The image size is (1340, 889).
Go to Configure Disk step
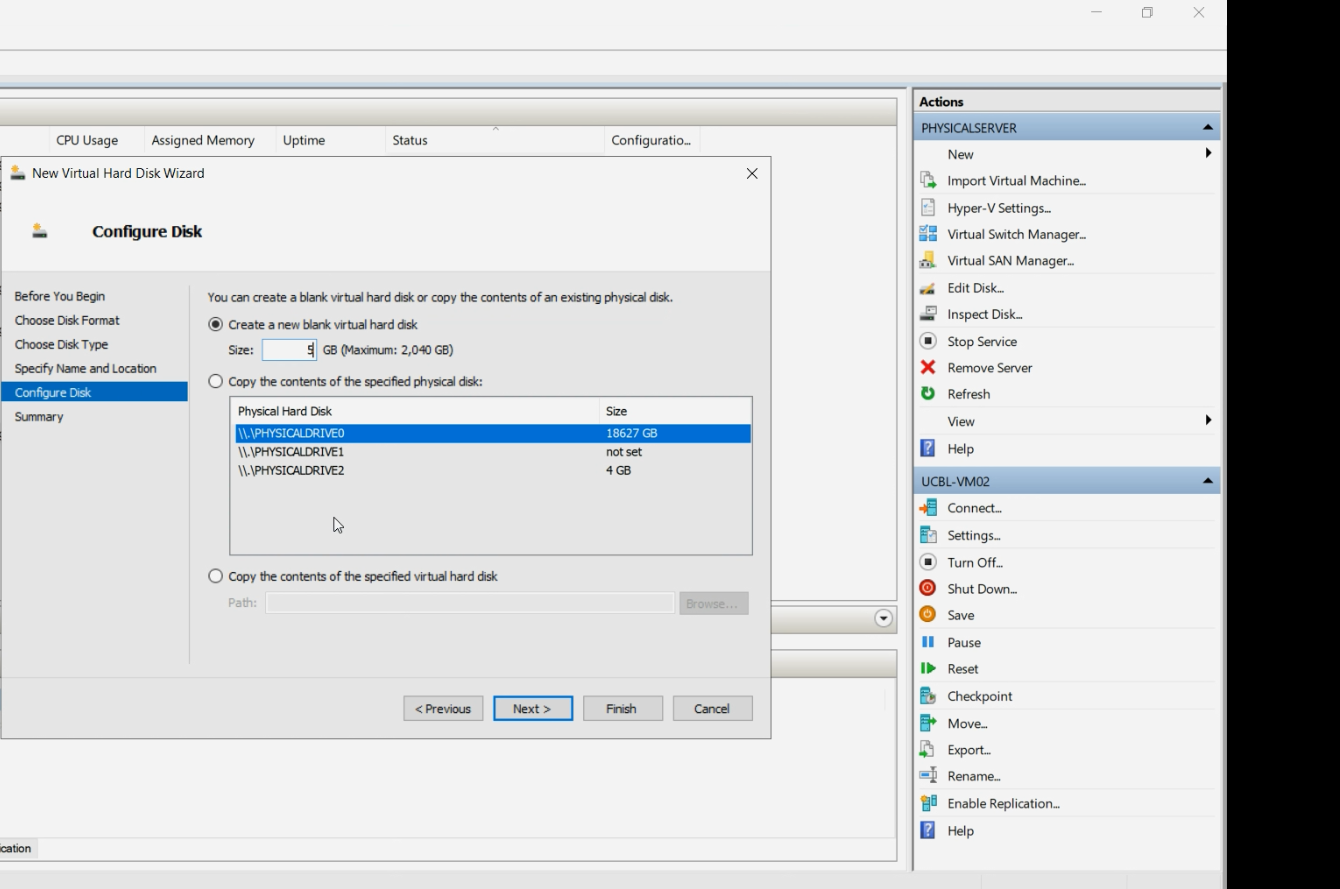pos(94,392)
